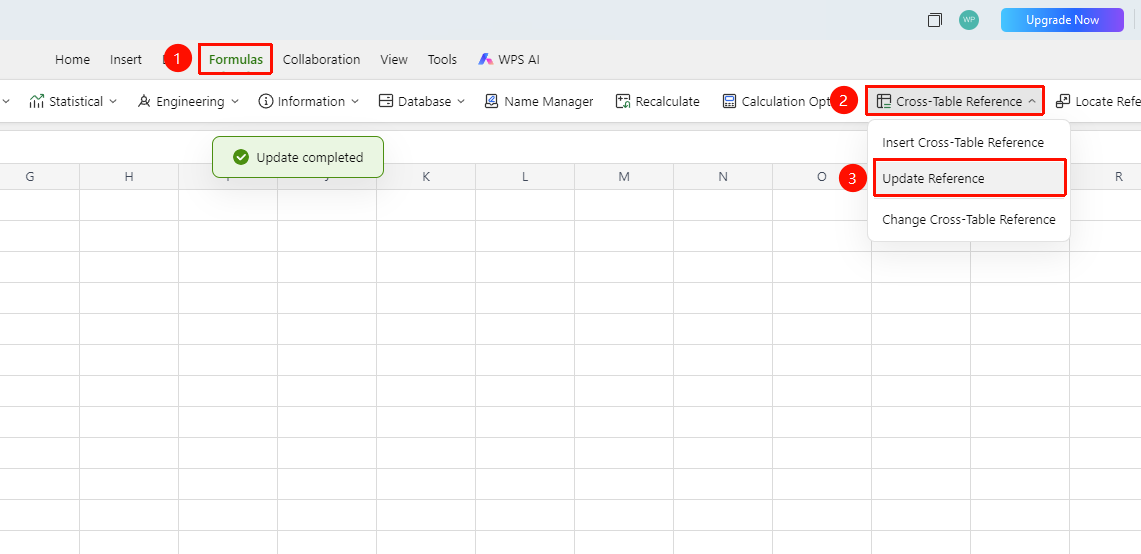Open the Tools tab
Screen dimensions: 1141x554
click(x=442, y=60)
